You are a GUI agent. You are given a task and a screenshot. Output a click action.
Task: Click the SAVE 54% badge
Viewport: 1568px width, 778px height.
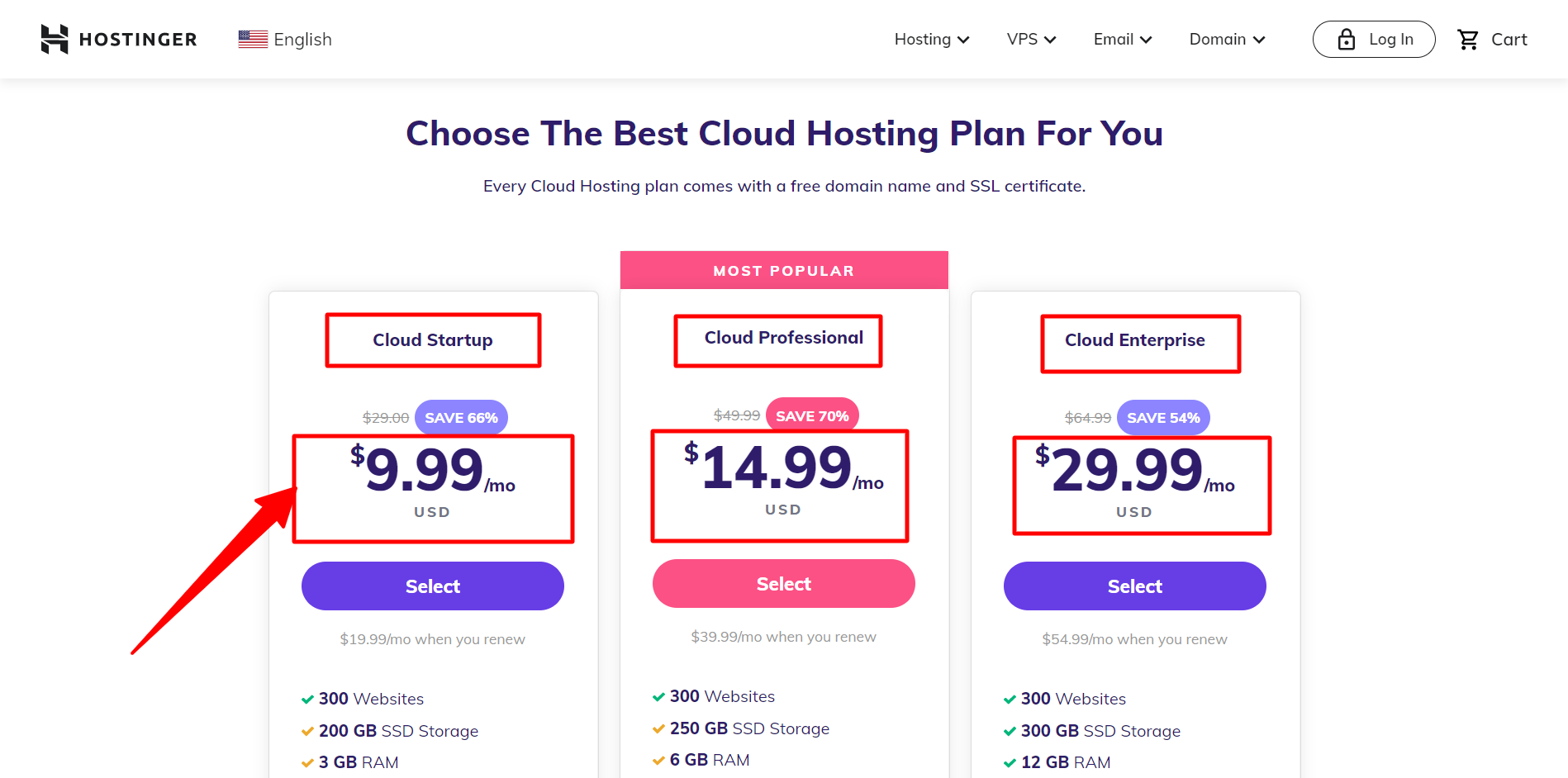[x=1163, y=418]
